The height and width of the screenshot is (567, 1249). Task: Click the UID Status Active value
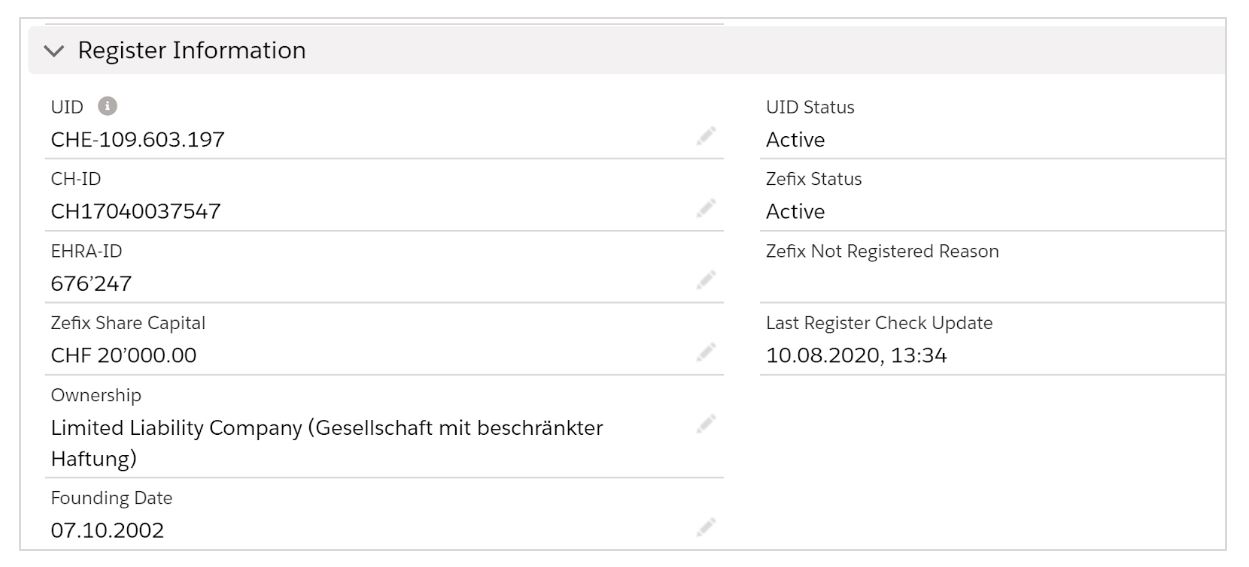click(x=795, y=140)
